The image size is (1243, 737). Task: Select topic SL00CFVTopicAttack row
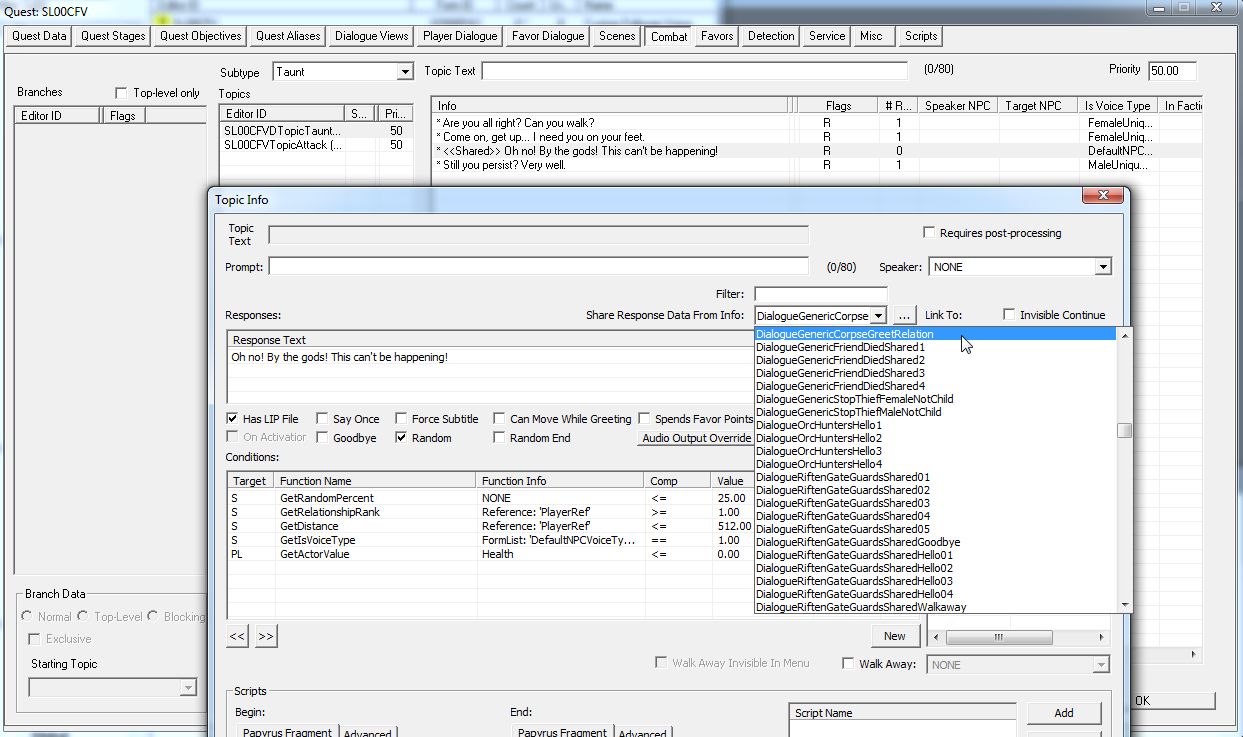(316, 145)
